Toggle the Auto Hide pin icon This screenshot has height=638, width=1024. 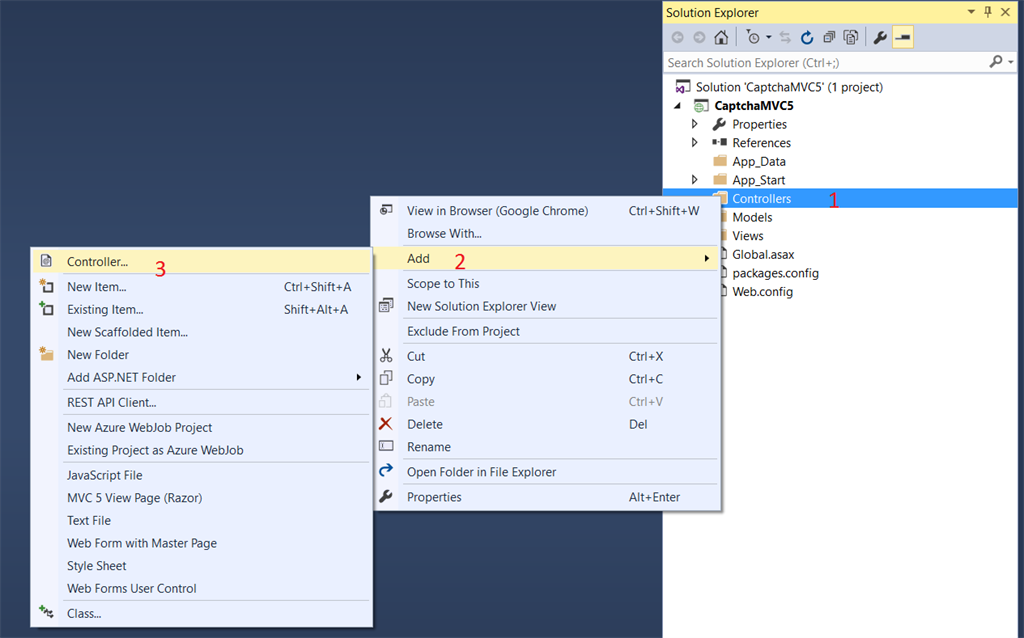click(988, 12)
